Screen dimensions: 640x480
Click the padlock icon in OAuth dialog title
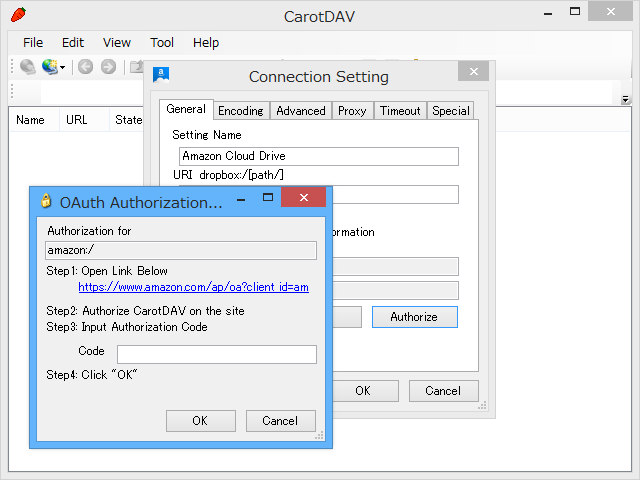[x=46, y=200]
